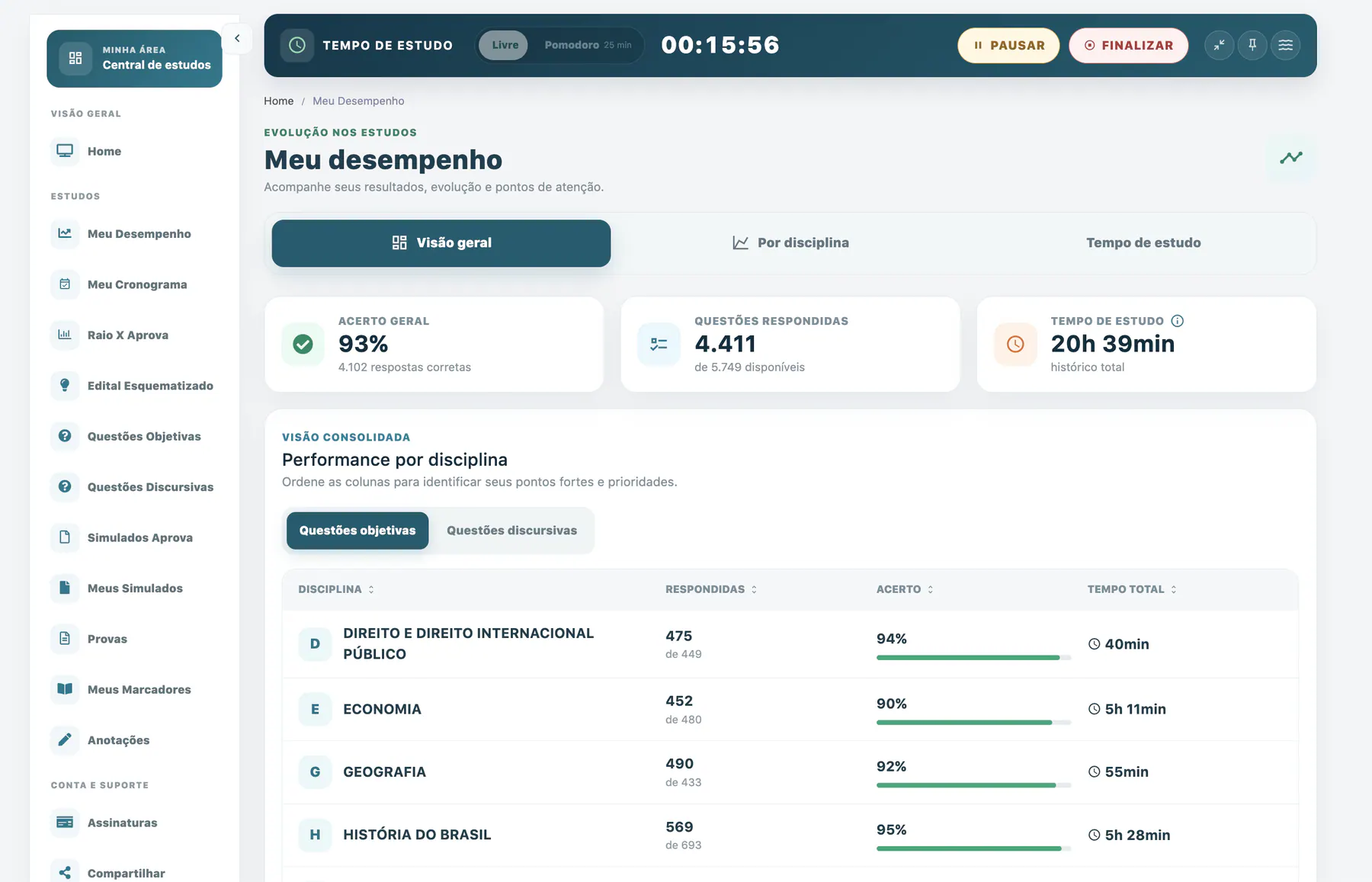This screenshot has height=882, width=1372.
Task: Sort table by Respondidas column
Action: 711,589
